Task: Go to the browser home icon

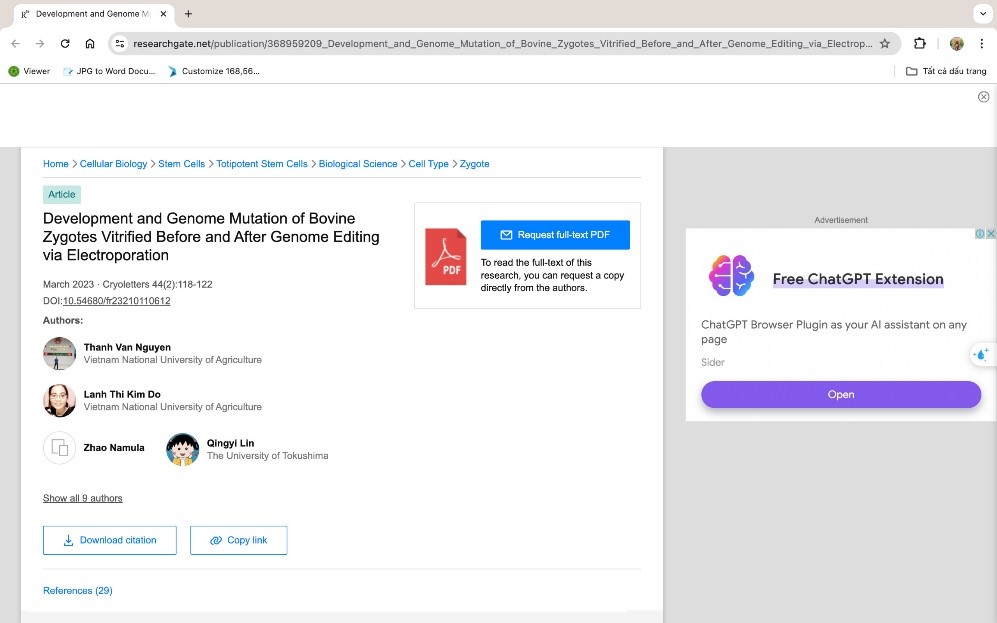Action: pos(90,44)
